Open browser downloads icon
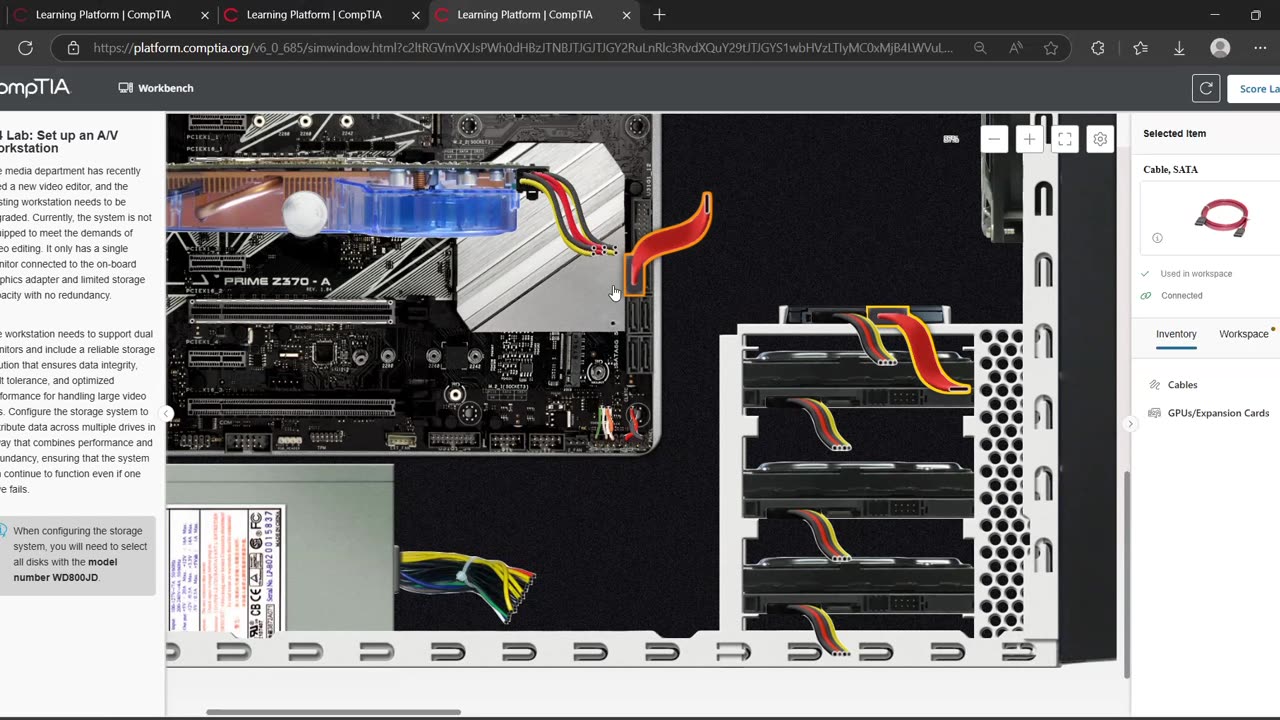This screenshot has height=720, width=1280. [x=1179, y=48]
